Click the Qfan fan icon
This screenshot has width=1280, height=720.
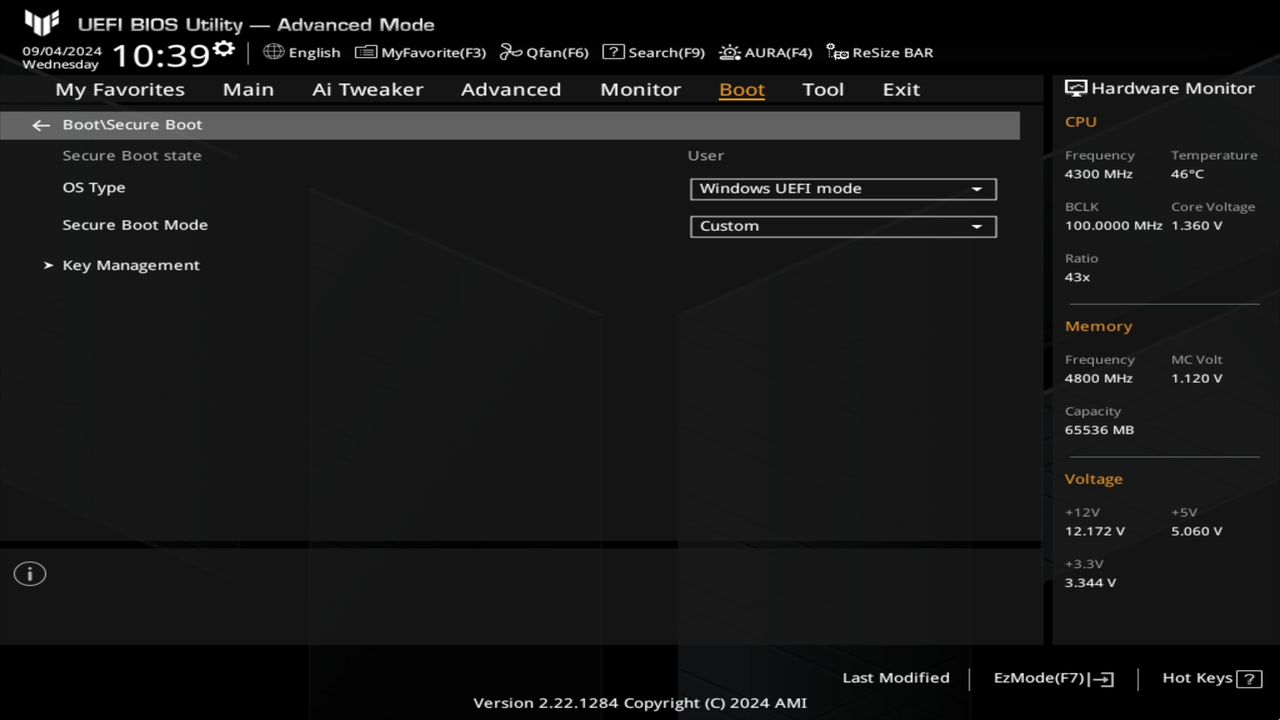point(511,52)
